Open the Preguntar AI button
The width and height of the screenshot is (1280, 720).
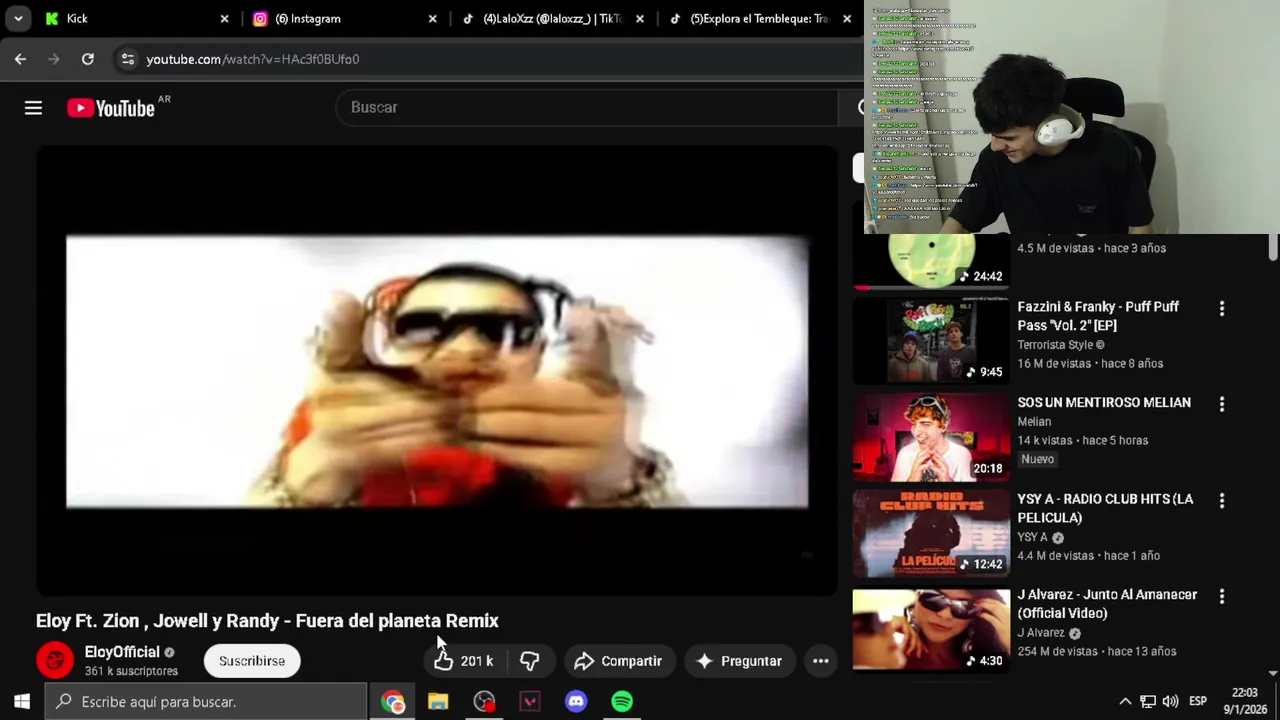point(739,661)
